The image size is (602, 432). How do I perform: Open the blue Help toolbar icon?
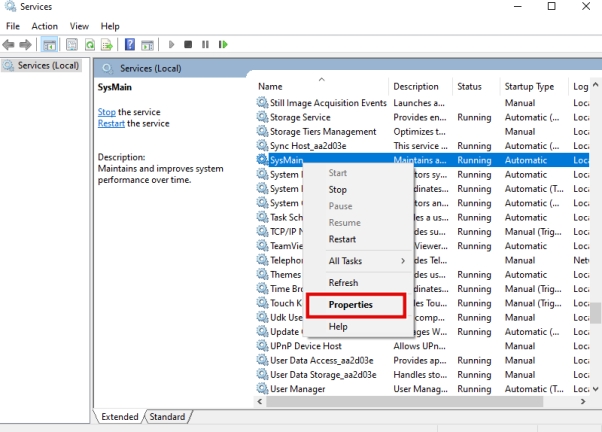[x=130, y=45]
